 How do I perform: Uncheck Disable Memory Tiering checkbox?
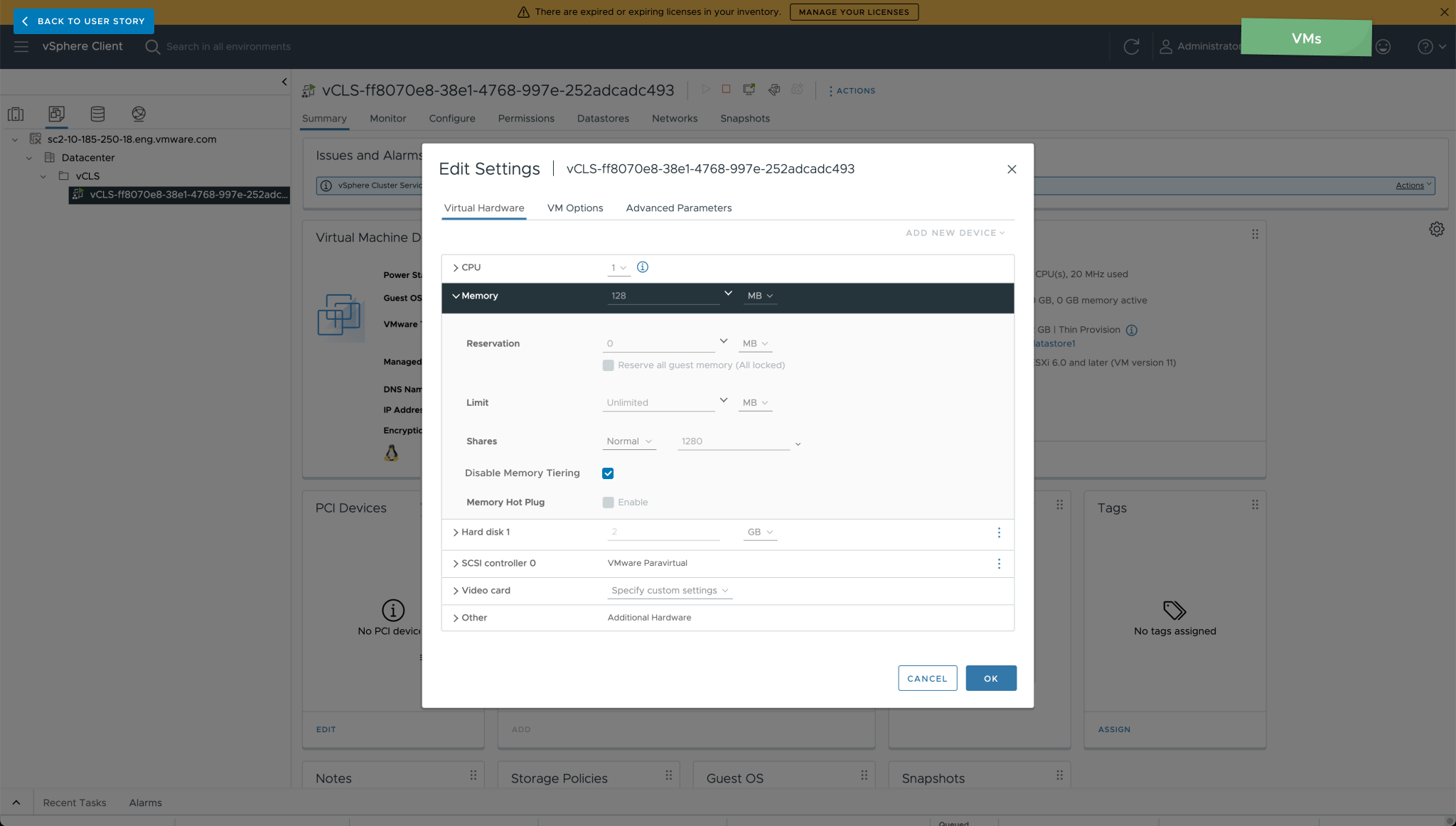coord(608,473)
